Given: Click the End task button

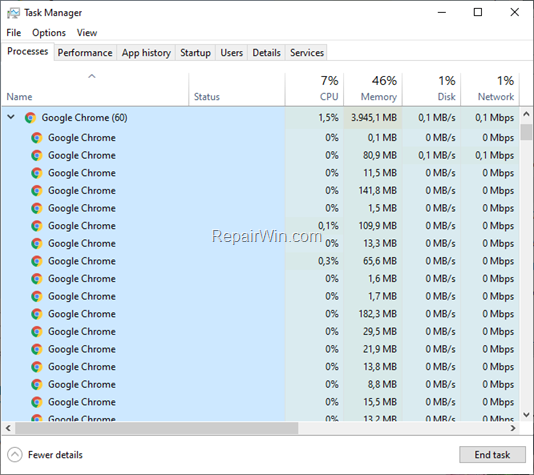Looking at the screenshot, I should click(x=492, y=455).
